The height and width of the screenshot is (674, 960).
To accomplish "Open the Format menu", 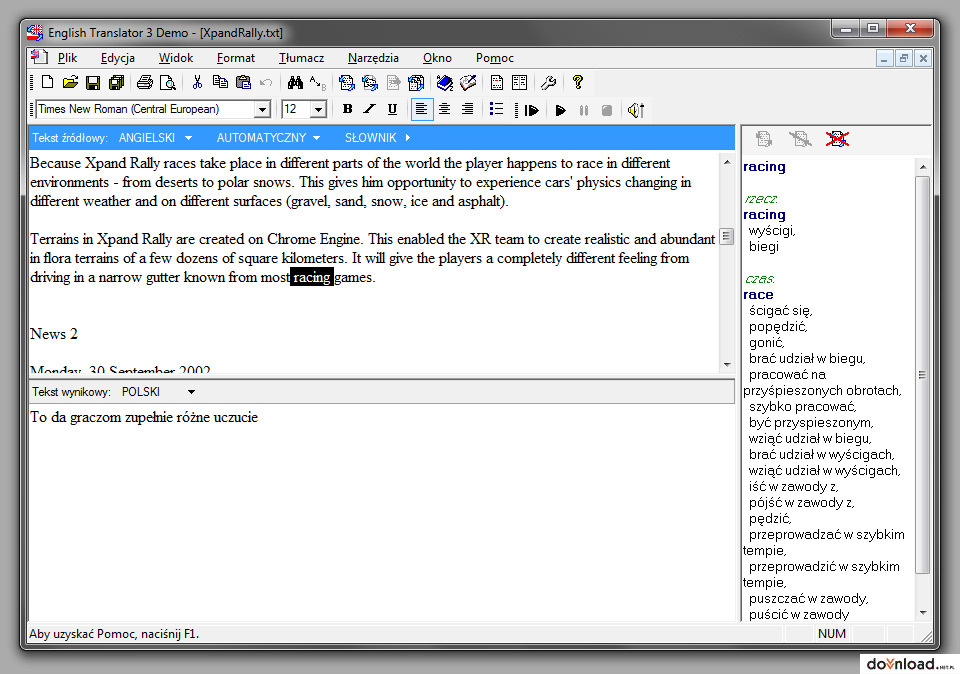I will (x=236, y=58).
